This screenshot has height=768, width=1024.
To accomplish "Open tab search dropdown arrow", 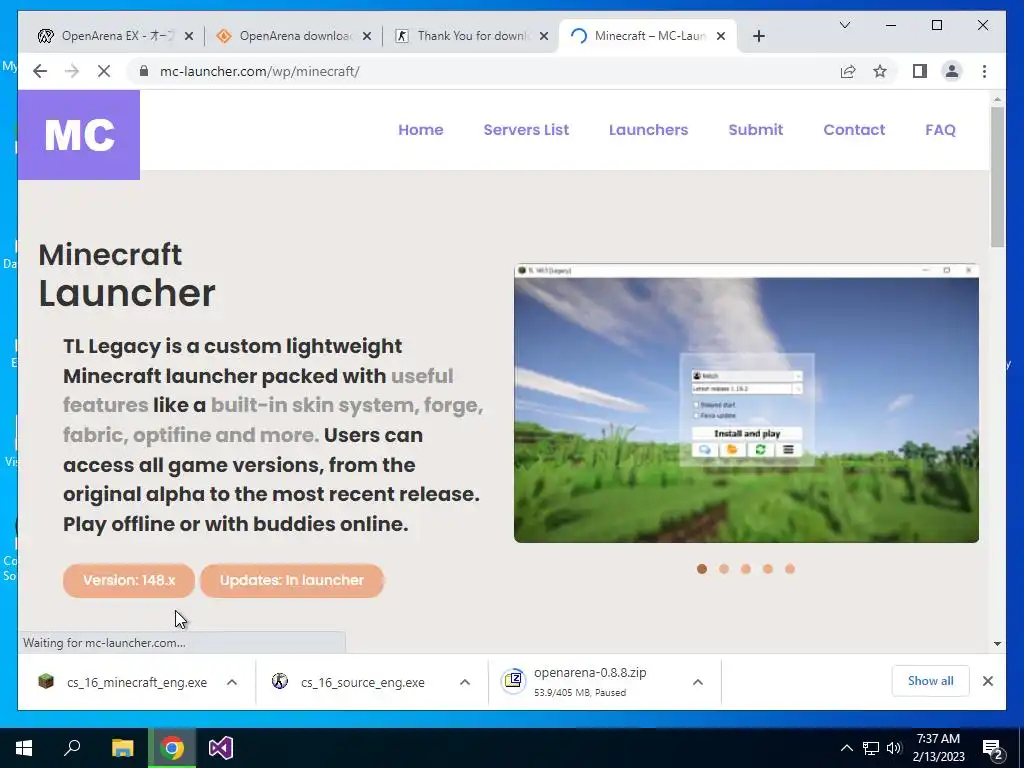I will 844,25.
